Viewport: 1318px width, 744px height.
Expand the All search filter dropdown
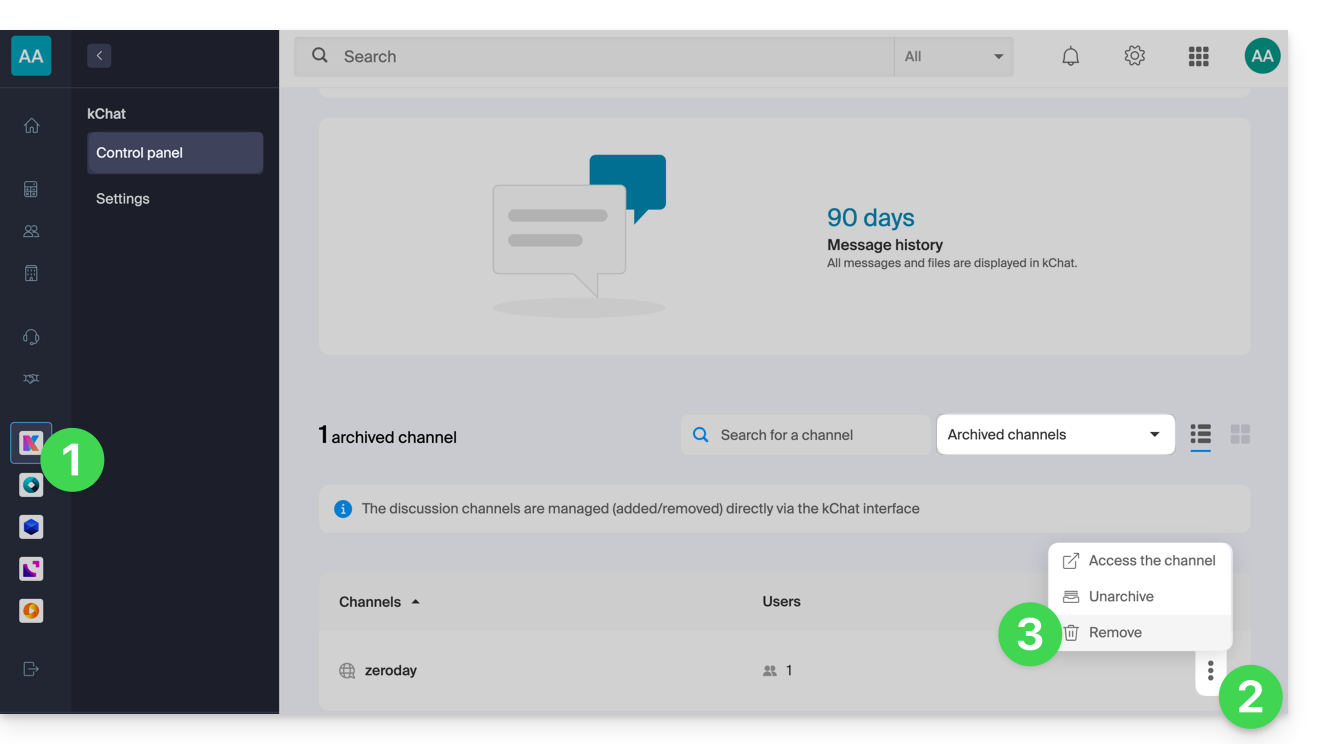point(953,57)
